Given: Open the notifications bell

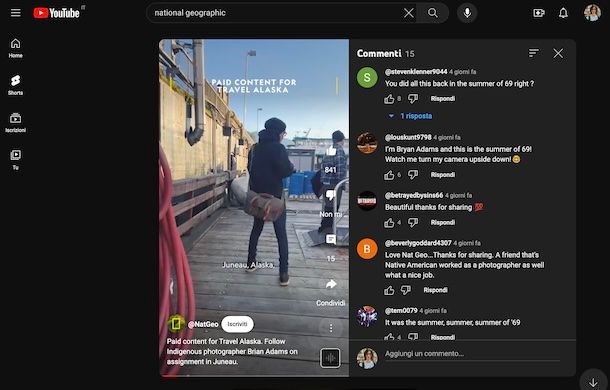Looking at the screenshot, I should click(x=563, y=13).
